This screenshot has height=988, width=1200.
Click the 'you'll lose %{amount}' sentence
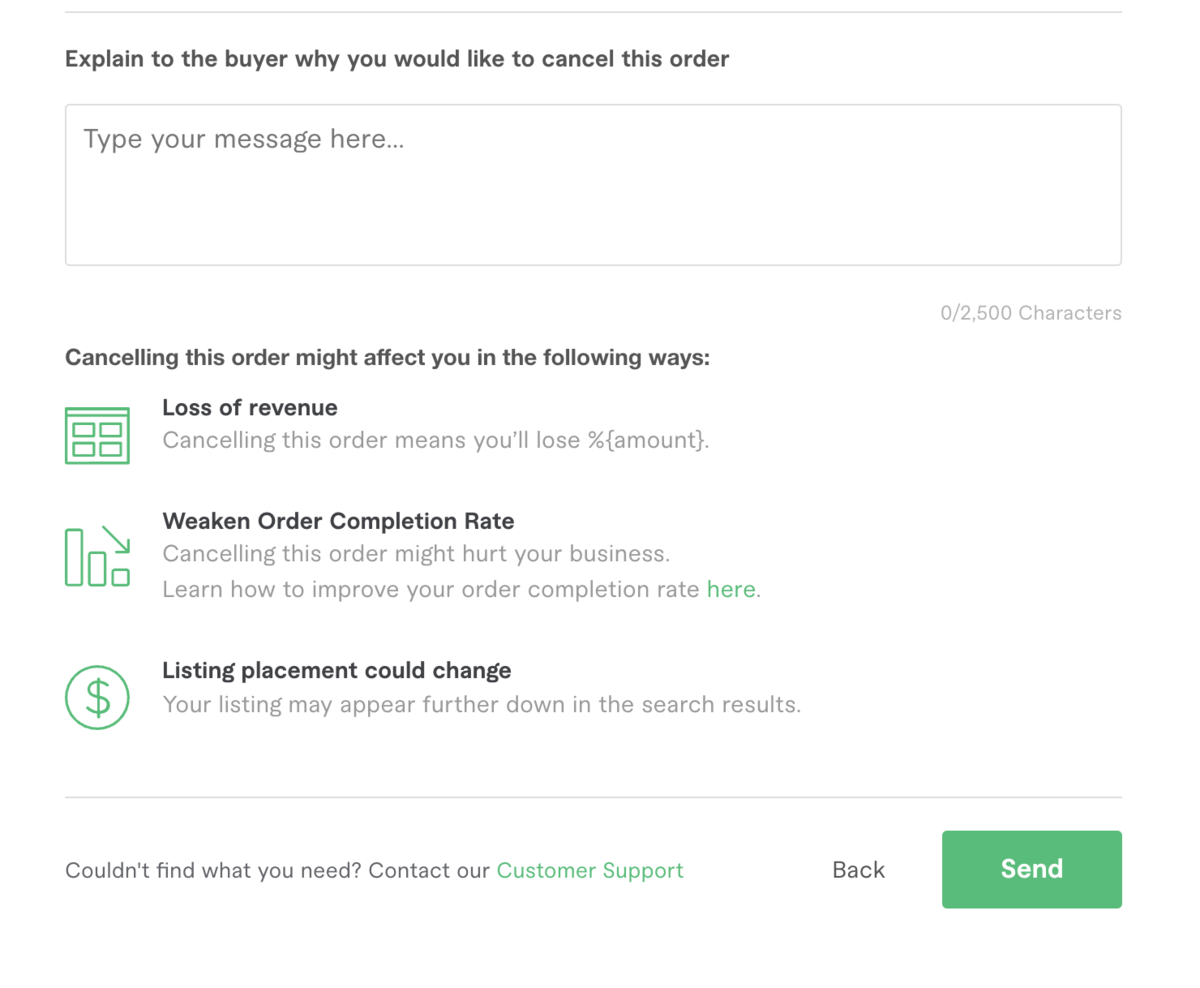click(x=436, y=440)
